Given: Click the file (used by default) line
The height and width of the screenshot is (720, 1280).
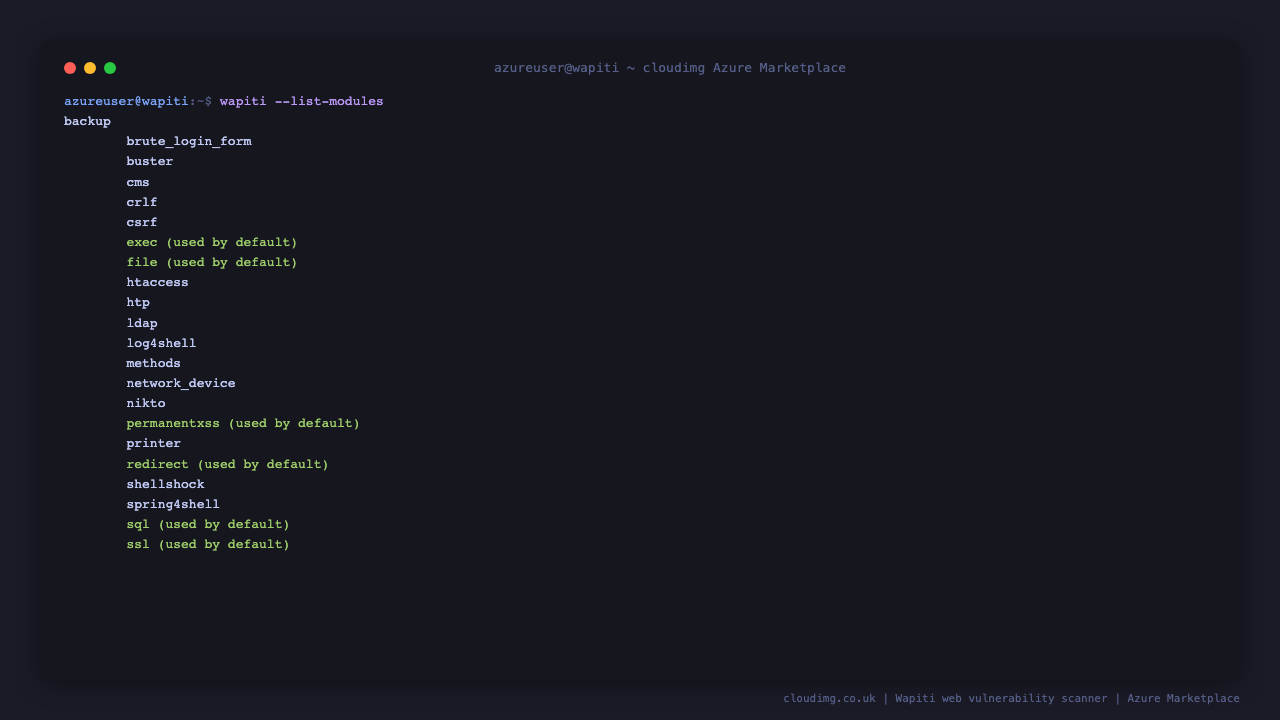Looking at the screenshot, I should point(212,262).
